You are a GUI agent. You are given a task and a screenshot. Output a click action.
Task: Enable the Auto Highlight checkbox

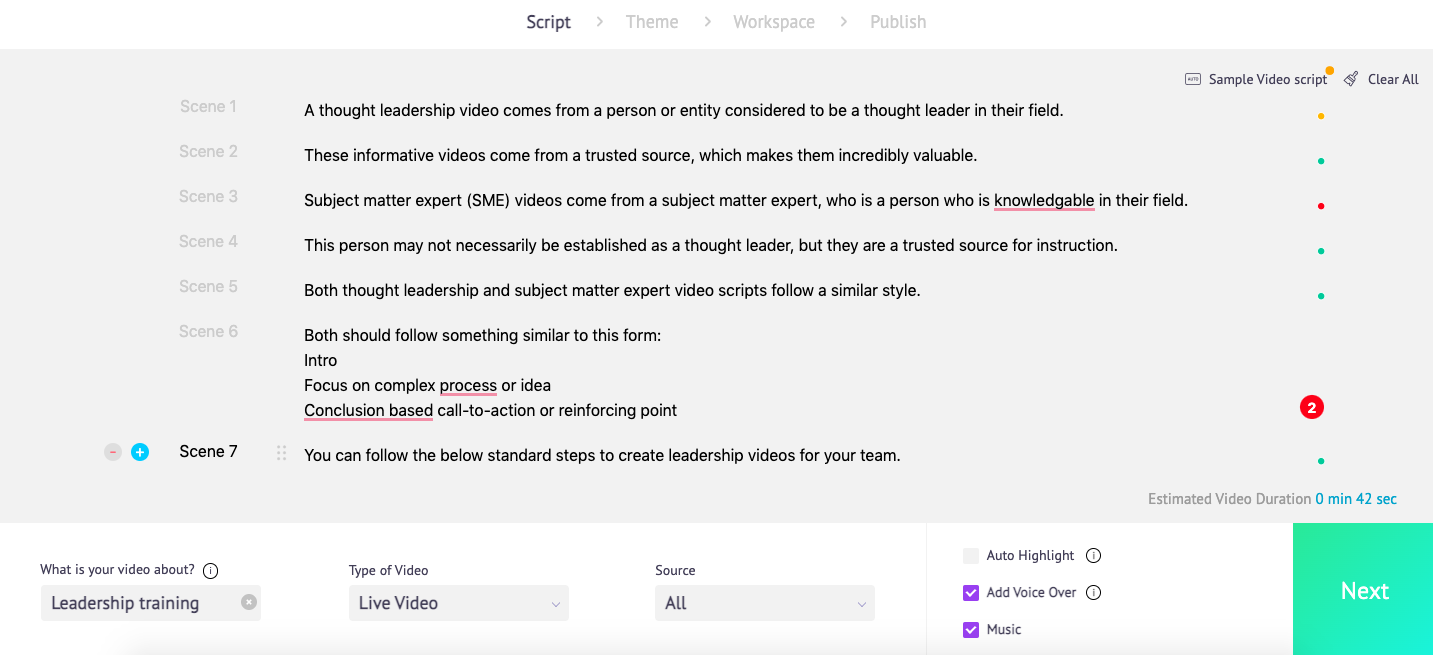(x=970, y=555)
